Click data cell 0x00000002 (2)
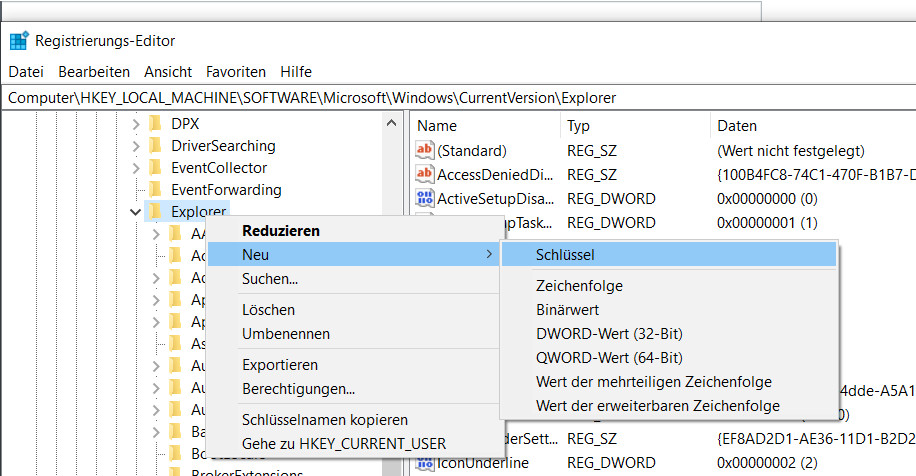The width and height of the screenshot is (916, 476). [x=767, y=463]
